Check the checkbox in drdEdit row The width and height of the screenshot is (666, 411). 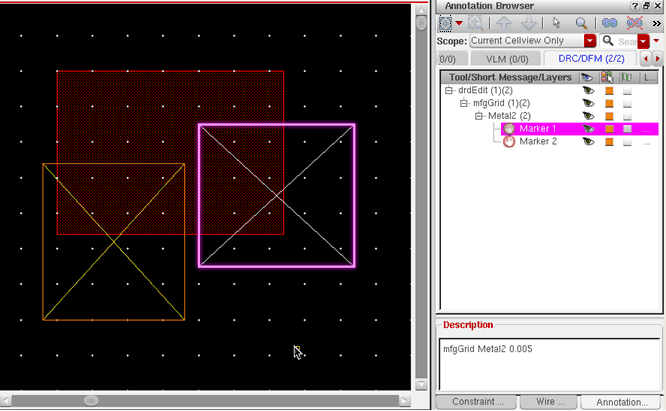(627, 91)
